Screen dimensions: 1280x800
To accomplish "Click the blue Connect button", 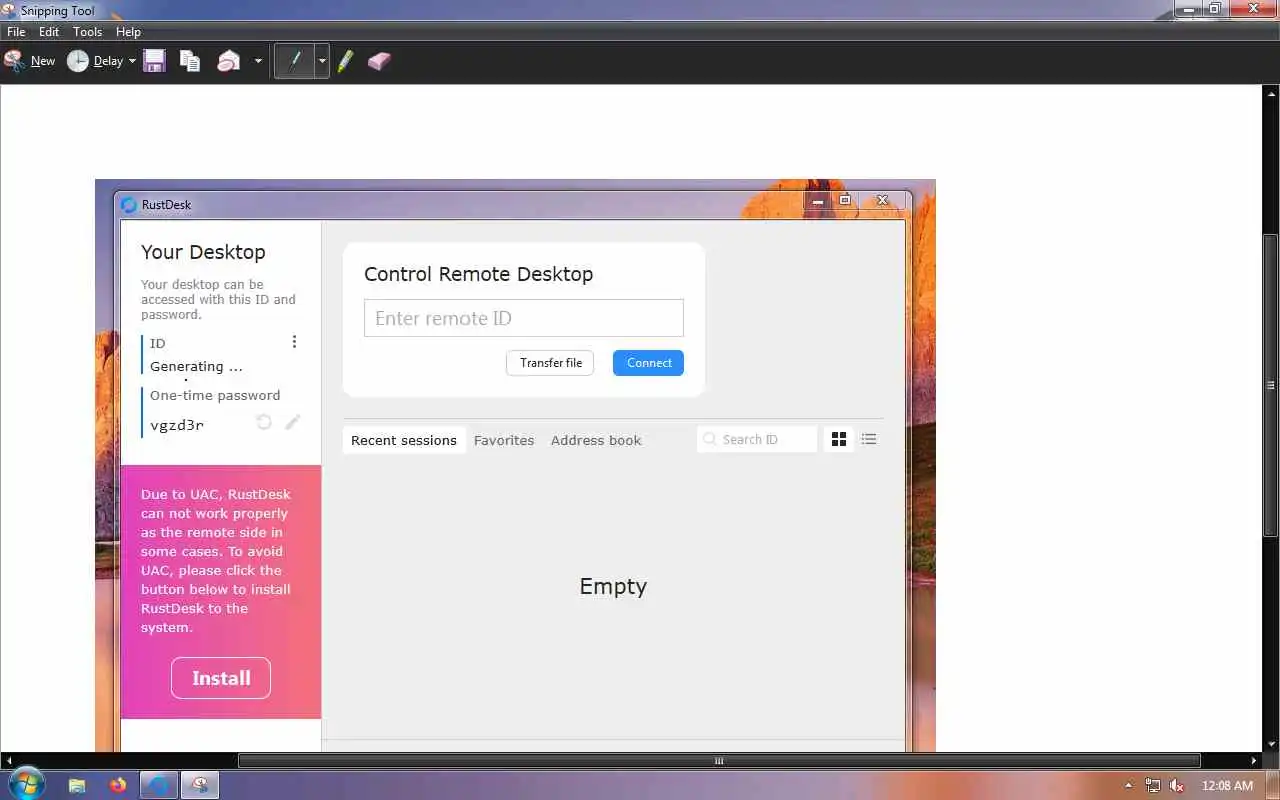I will pos(649,363).
